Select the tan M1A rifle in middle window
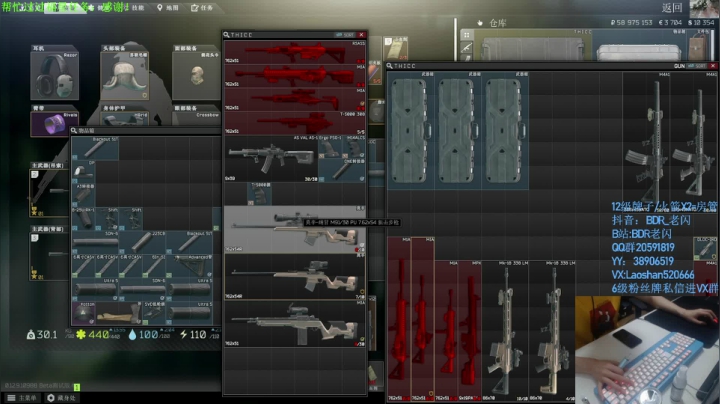This screenshot has width=720, height=404. [x=295, y=324]
